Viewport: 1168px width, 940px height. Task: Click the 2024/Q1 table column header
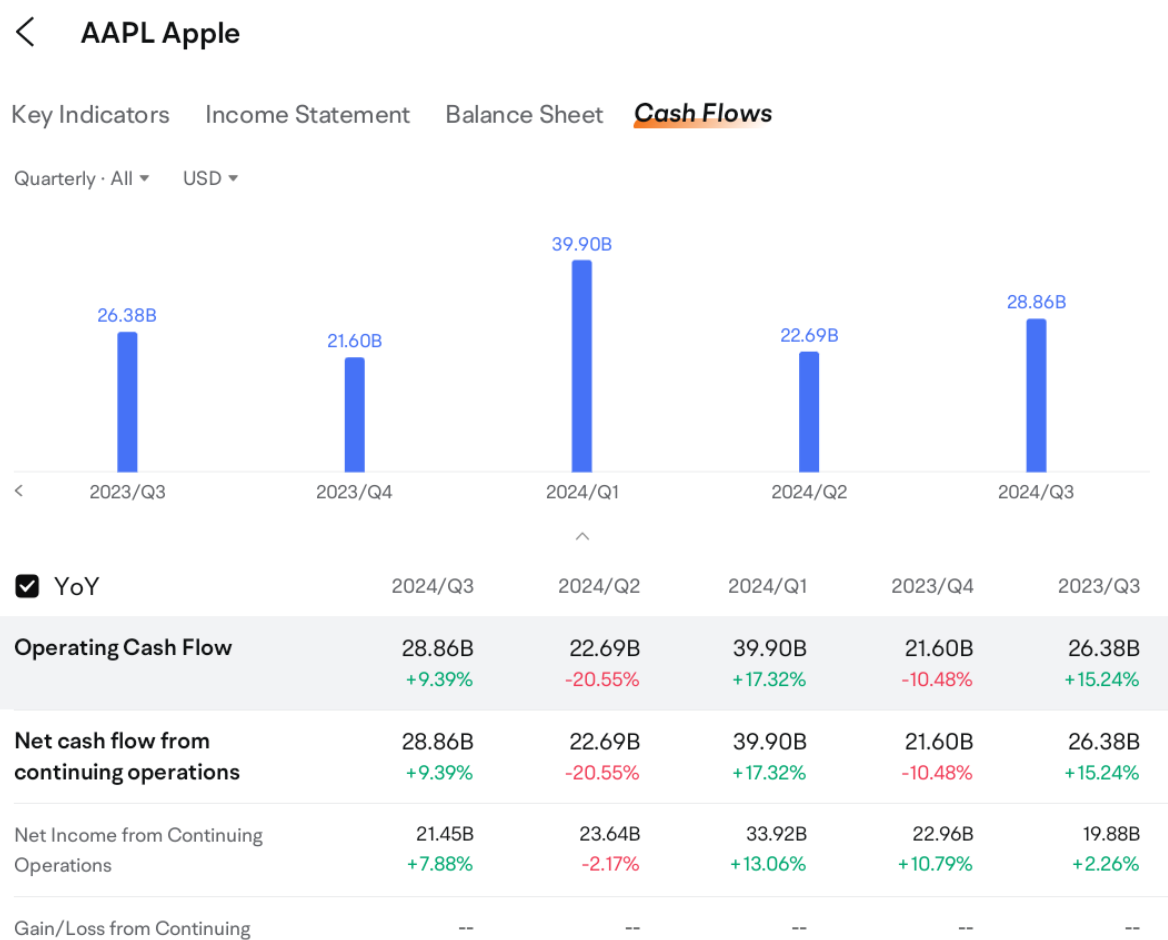click(x=767, y=587)
